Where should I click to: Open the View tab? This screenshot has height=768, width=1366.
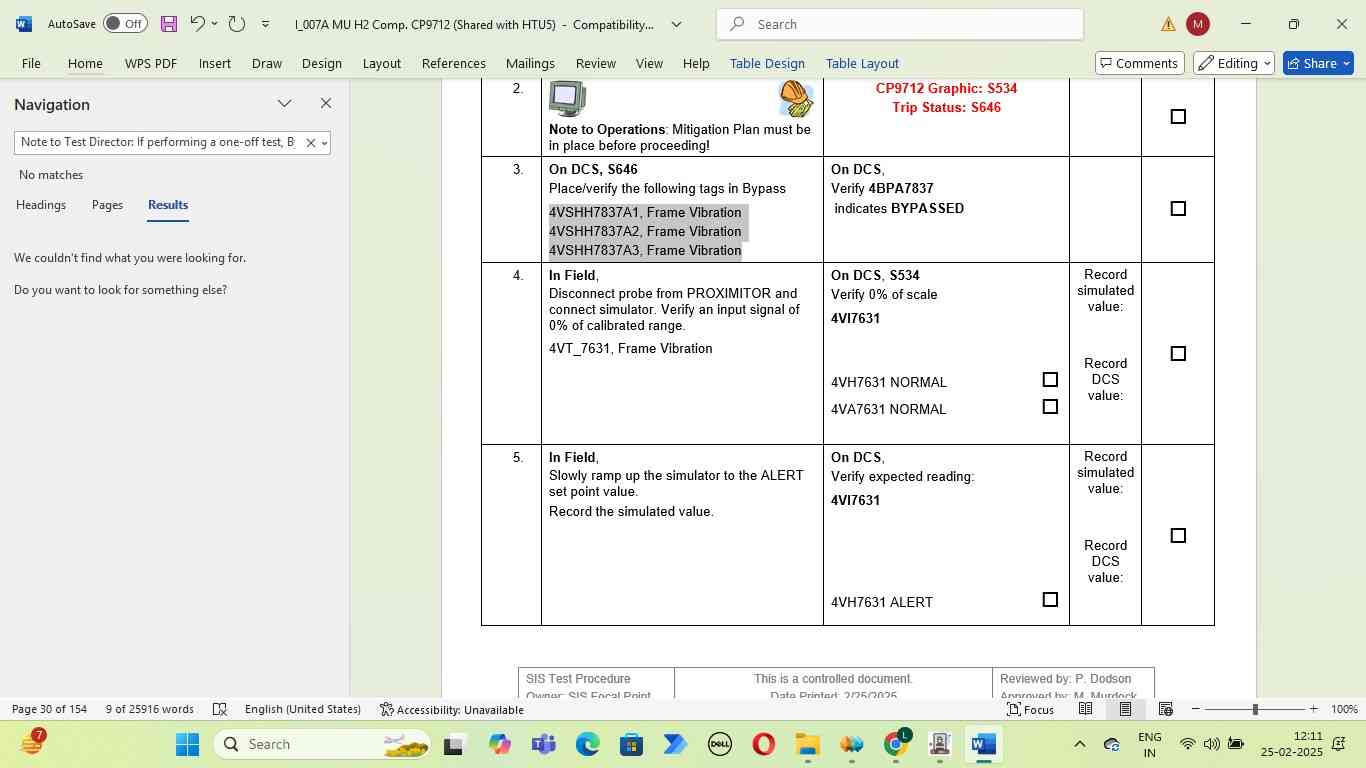pyautogui.click(x=649, y=63)
